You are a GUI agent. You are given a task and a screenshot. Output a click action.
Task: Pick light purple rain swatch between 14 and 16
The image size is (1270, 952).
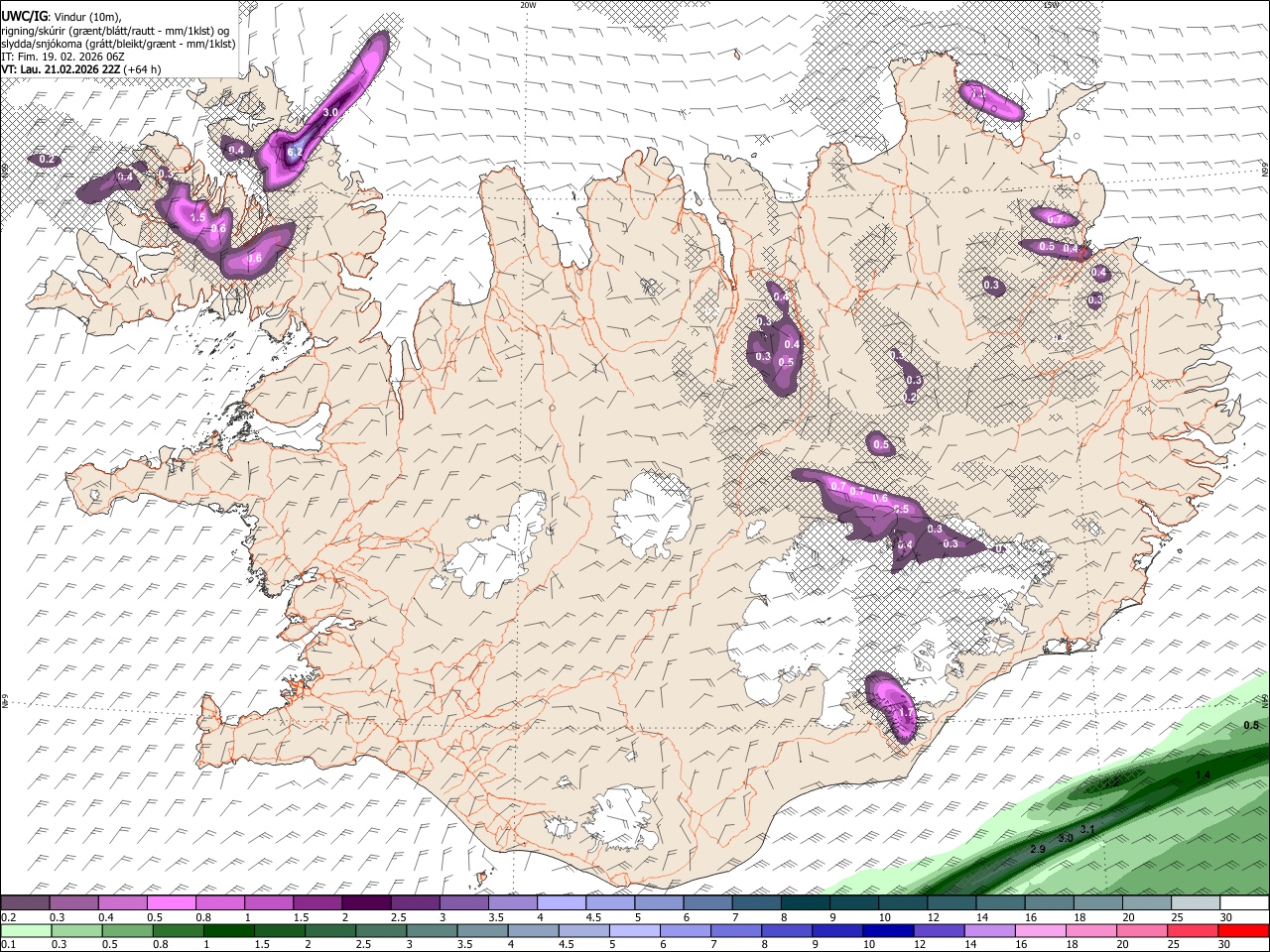(x=989, y=930)
